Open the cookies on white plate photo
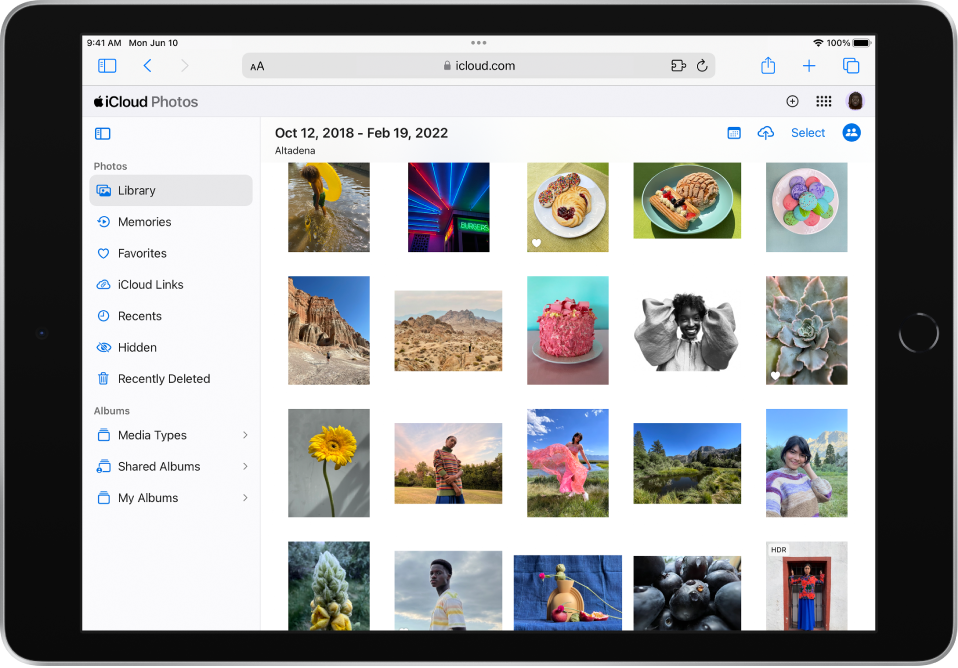The width and height of the screenshot is (958, 668). tap(568, 207)
